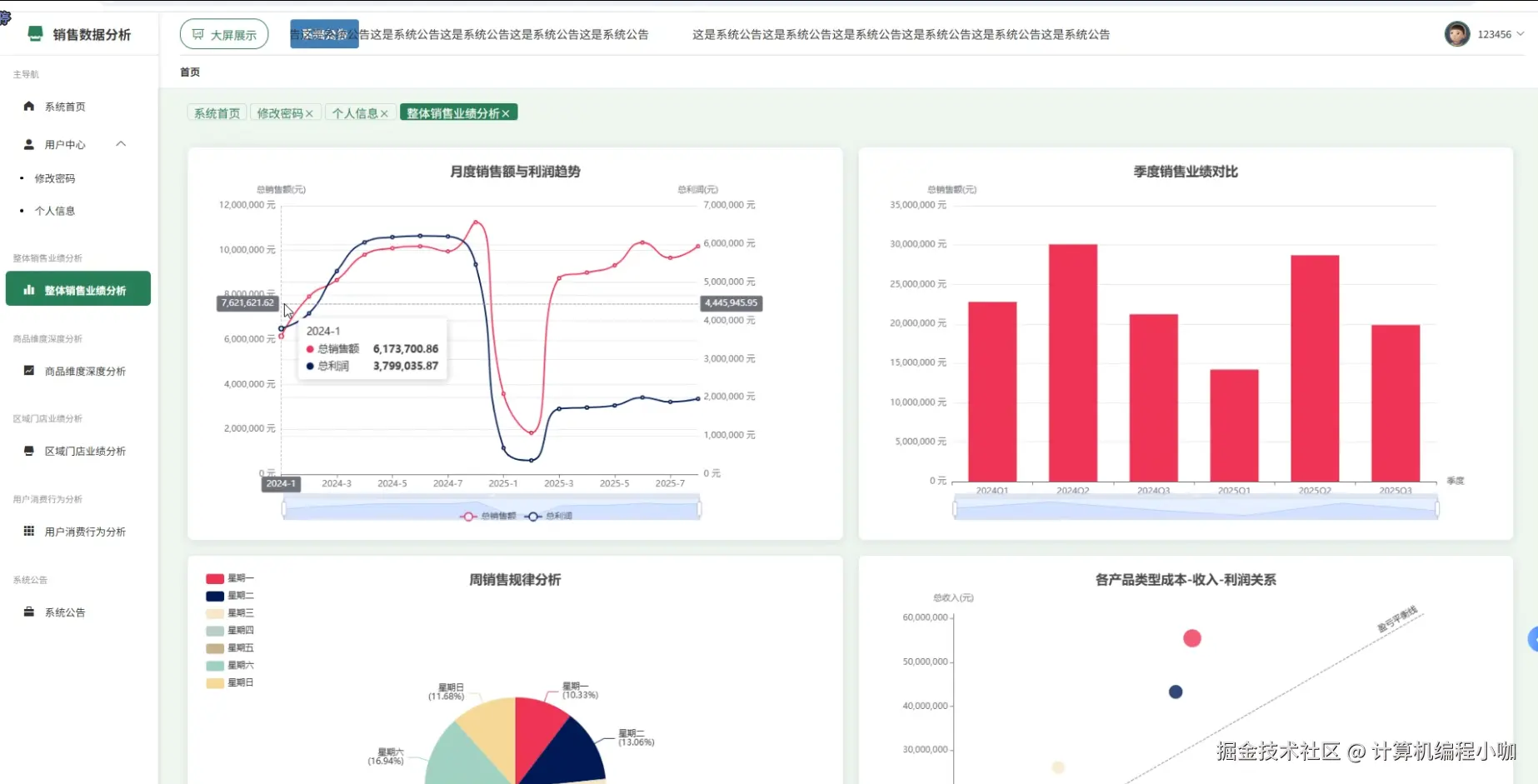Viewport: 1538px width, 784px height.
Task: Close the 个人信息 tab
Action: pos(384,114)
